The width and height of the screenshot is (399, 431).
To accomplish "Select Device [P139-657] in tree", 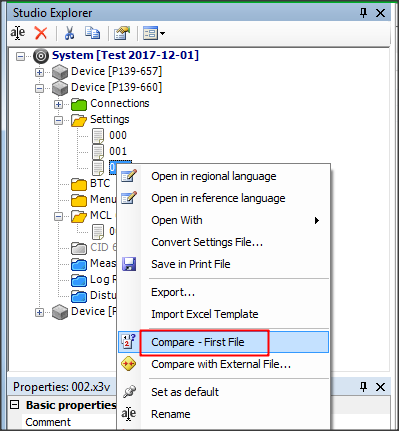I will (x=116, y=71).
